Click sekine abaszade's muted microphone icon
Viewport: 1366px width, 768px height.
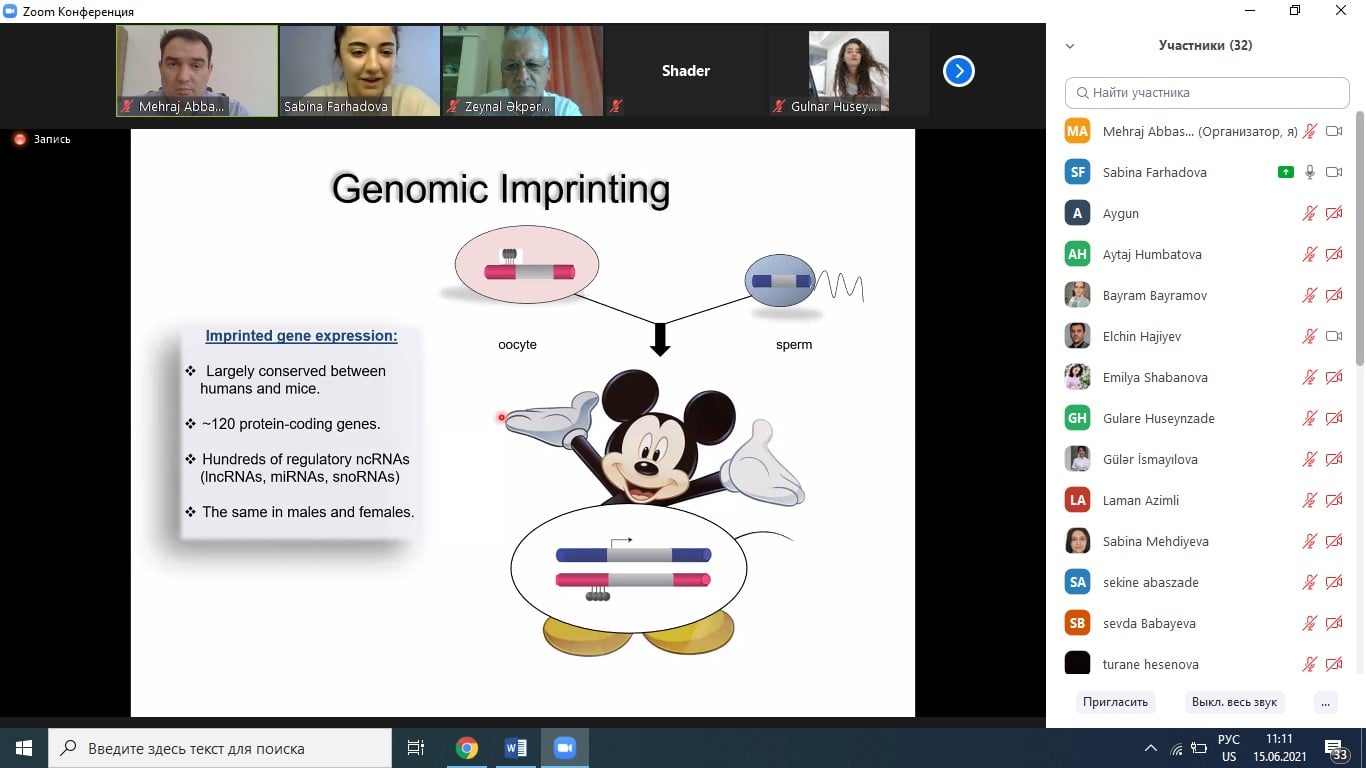click(x=1310, y=582)
